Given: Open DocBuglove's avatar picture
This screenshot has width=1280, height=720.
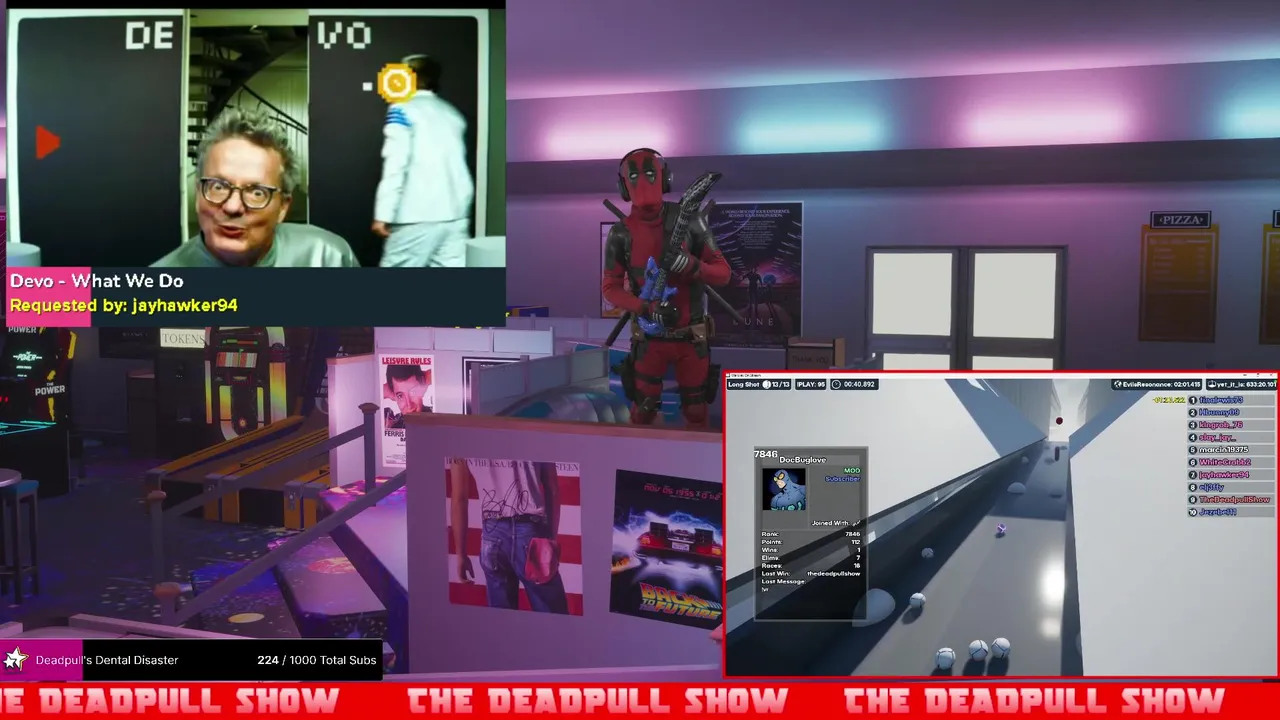Looking at the screenshot, I should point(784,489).
